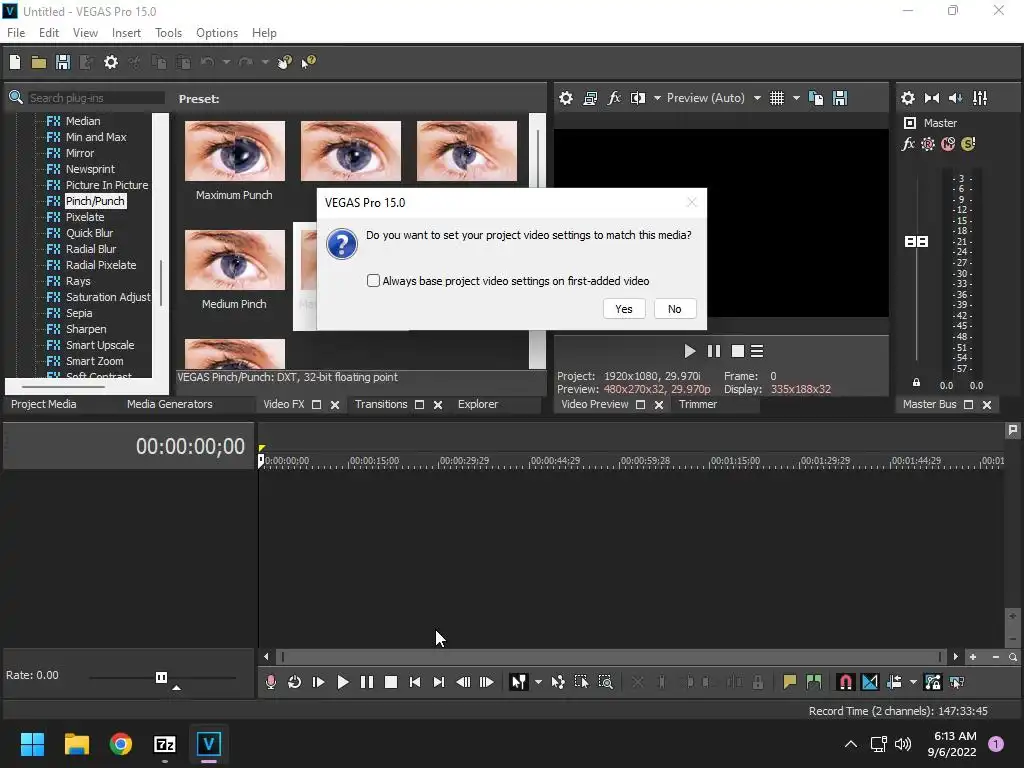Open the Undo history dropdown arrow
This screenshot has height=768, width=1024.
(x=226, y=62)
